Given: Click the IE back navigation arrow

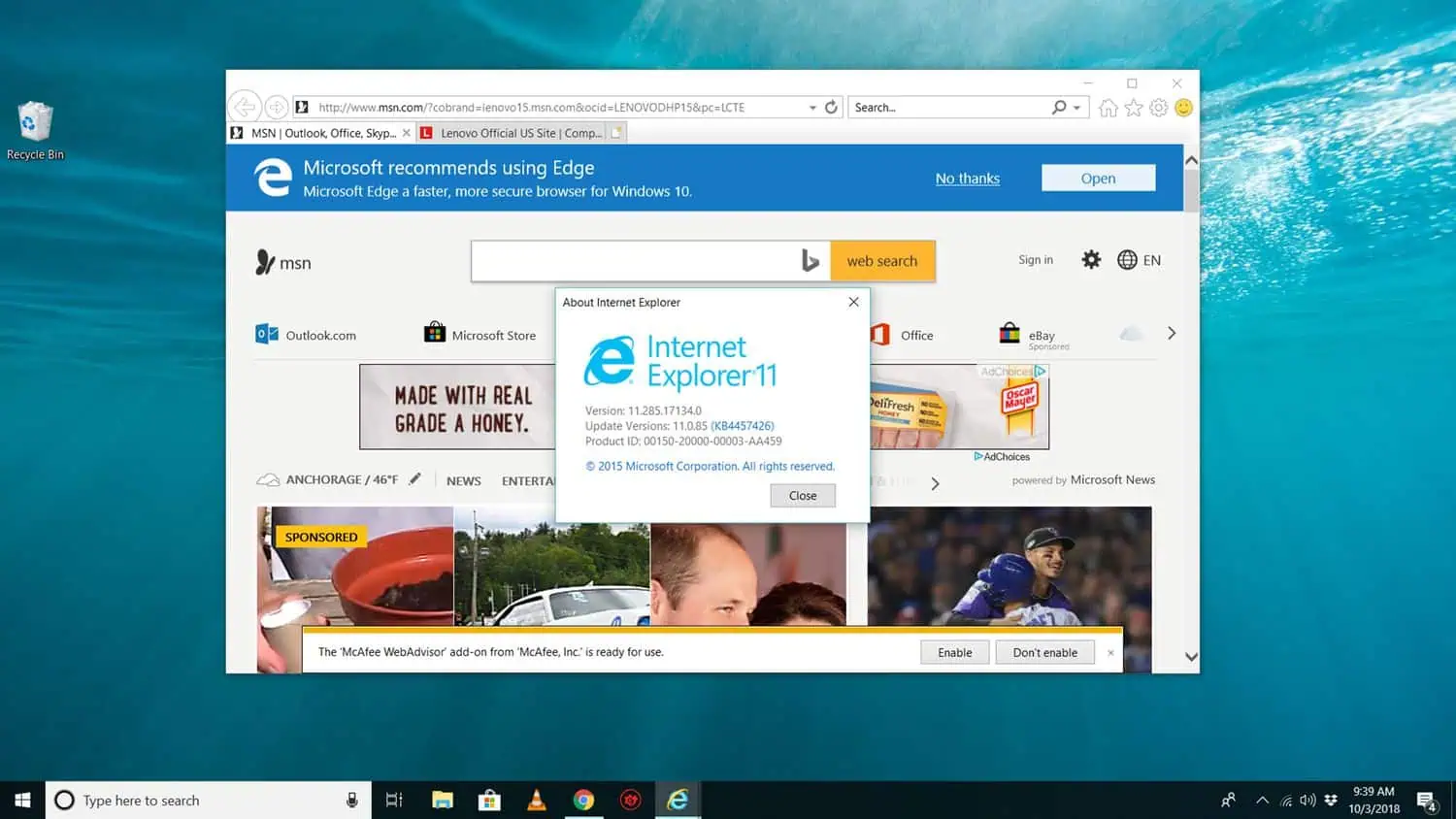Looking at the screenshot, I should [x=245, y=107].
